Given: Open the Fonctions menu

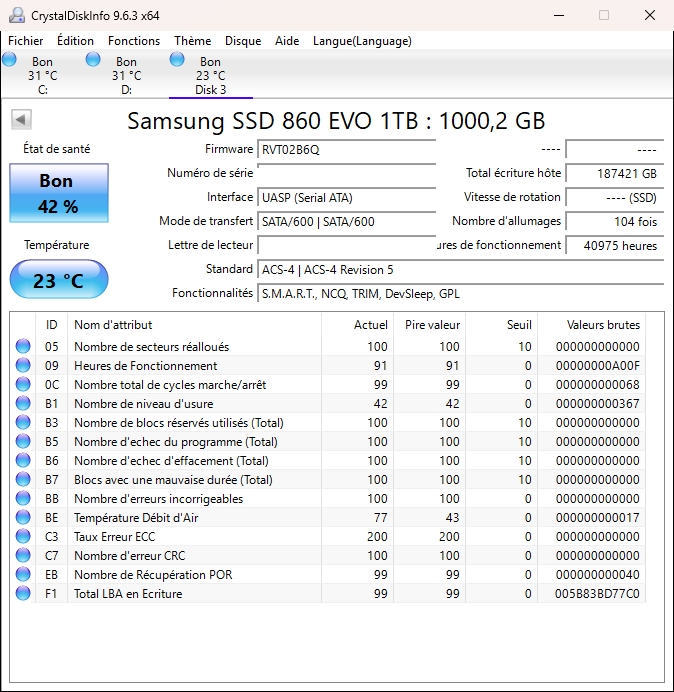Looking at the screenshot, I should [x=134, y=41].
